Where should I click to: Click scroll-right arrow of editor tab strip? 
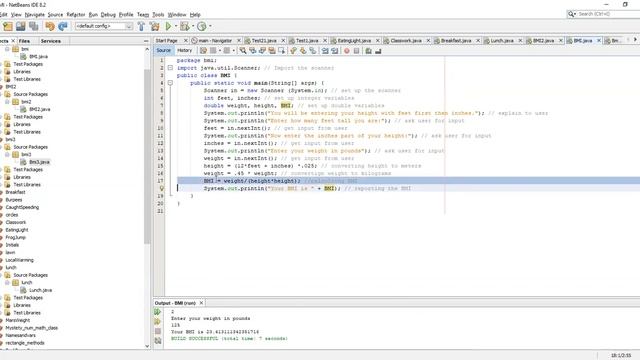pyautogui.click(x=635, y=40)
